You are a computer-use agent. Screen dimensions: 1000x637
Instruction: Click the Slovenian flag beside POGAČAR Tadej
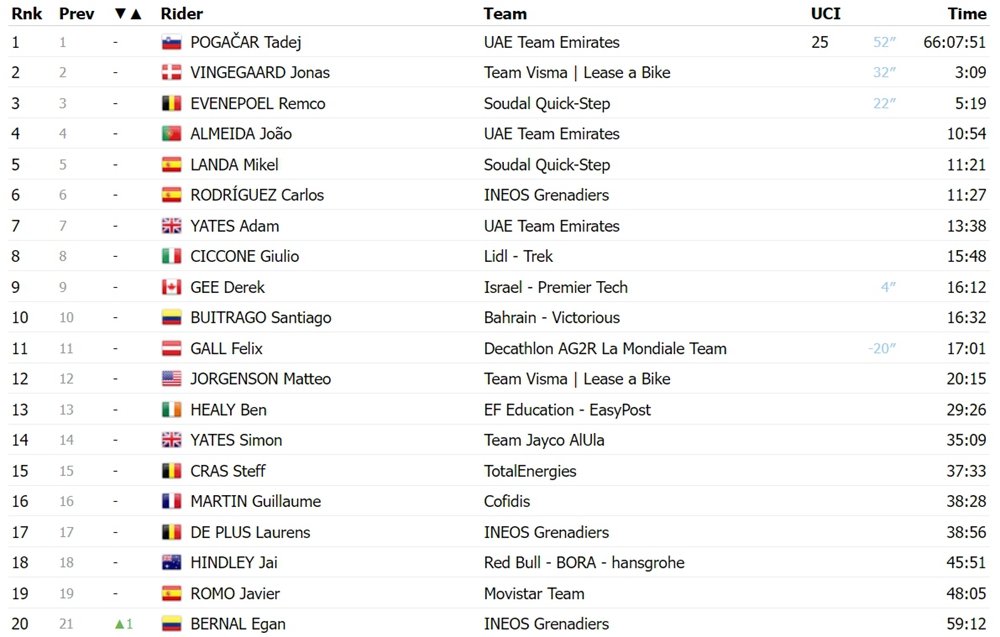click(172, 43)
